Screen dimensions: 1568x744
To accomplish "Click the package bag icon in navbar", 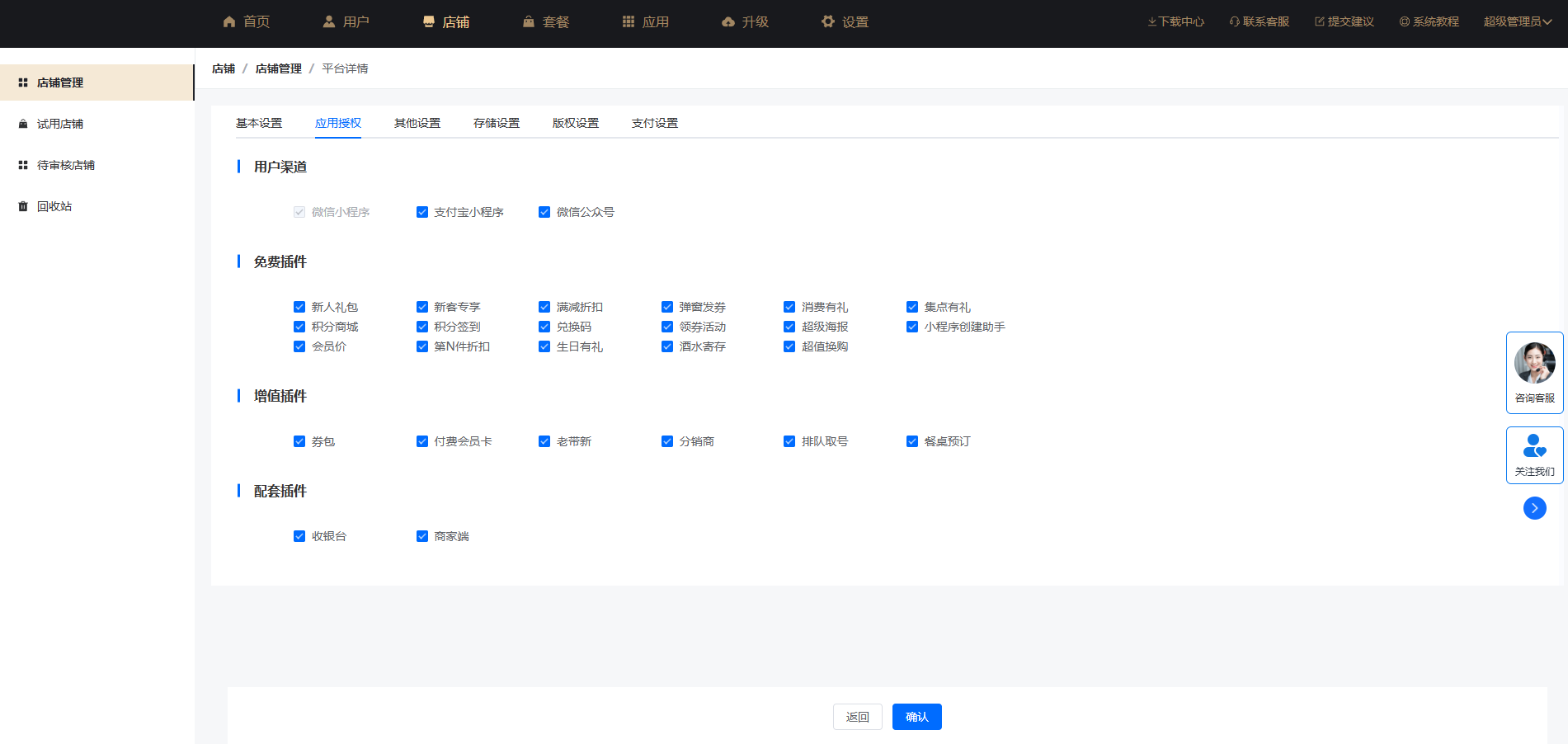I will 529,21.
